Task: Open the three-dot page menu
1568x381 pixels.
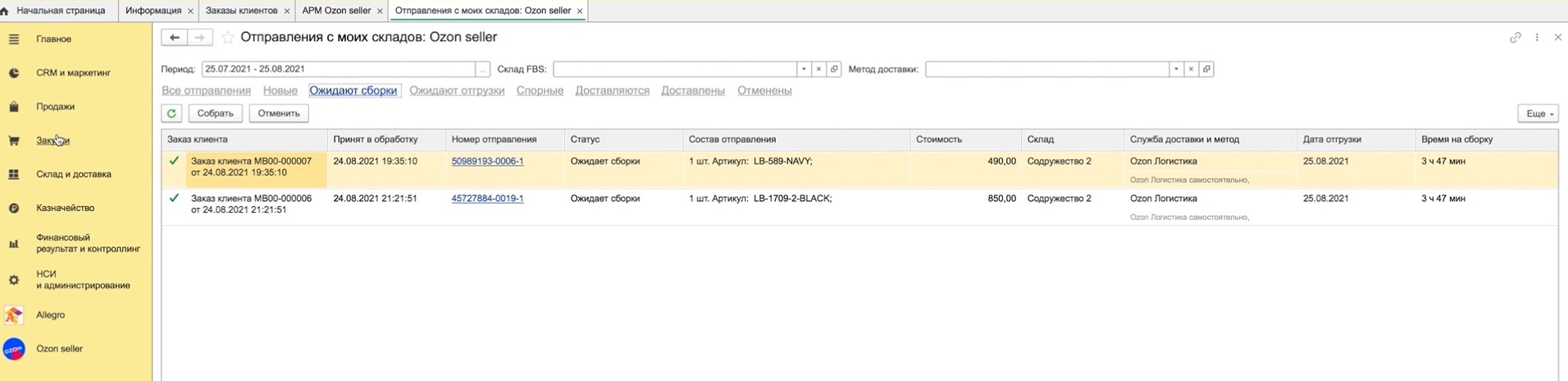Action: pos(1537,38)
